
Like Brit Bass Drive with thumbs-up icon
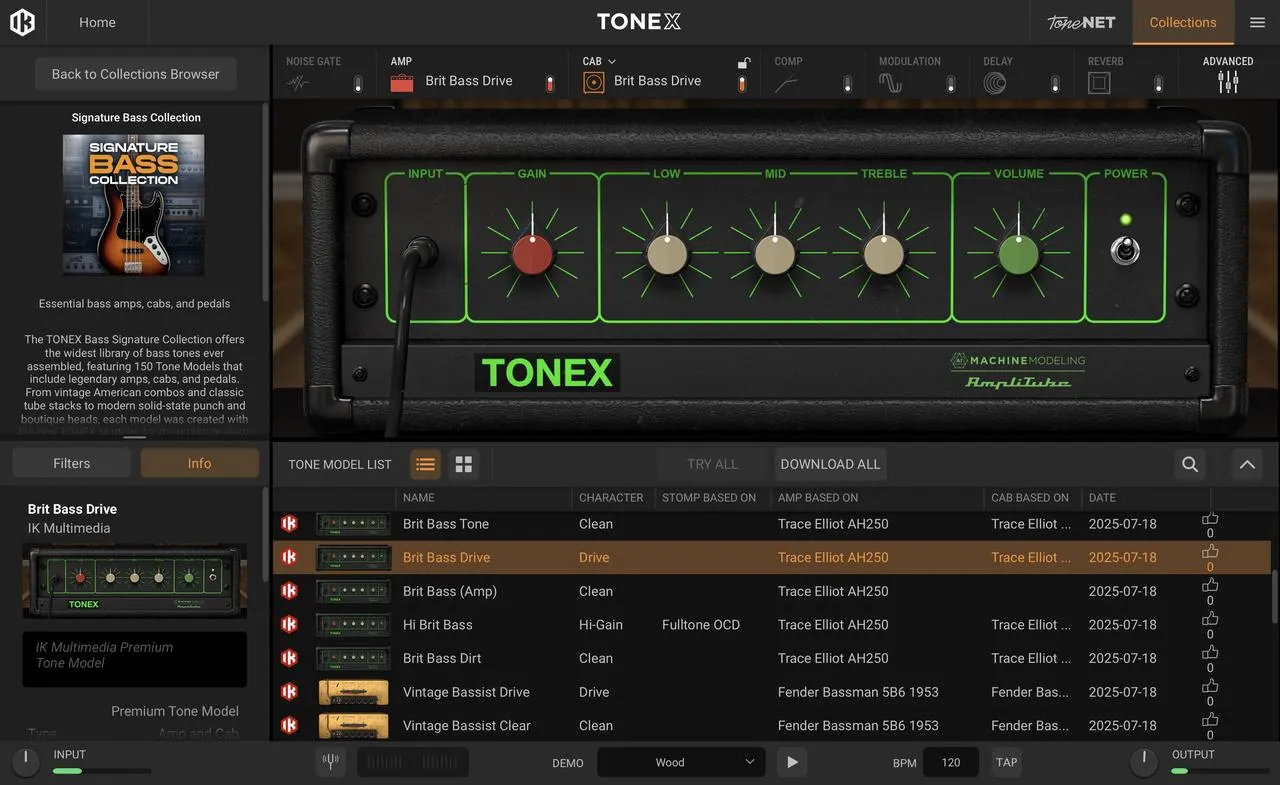1210,551
